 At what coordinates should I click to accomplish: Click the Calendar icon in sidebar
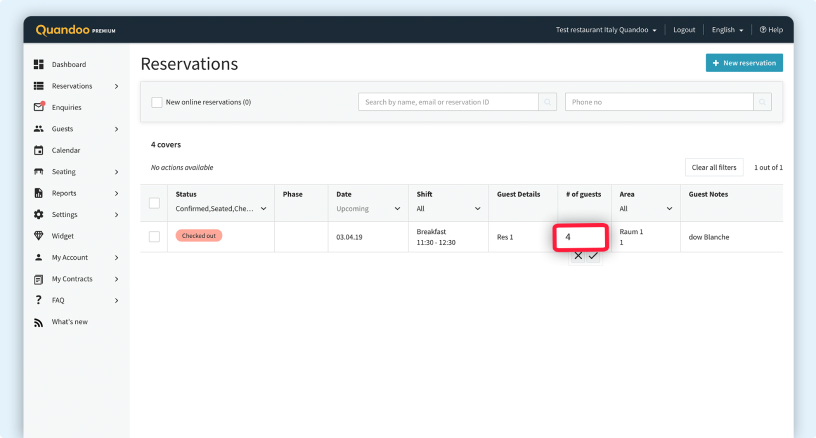click(x=39, y=150)
